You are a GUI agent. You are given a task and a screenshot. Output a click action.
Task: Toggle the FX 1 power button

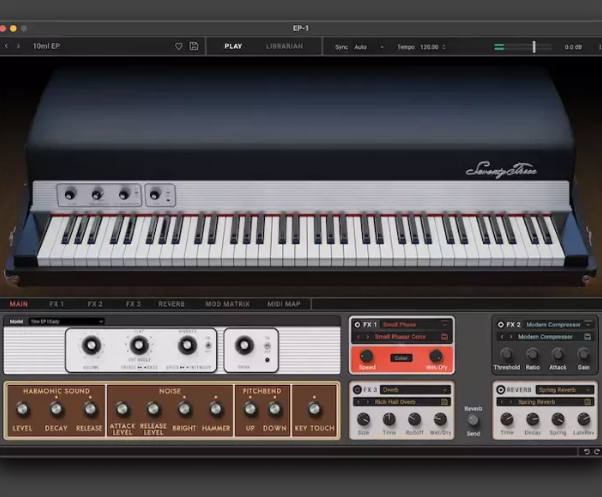click(x=357, y=325)
